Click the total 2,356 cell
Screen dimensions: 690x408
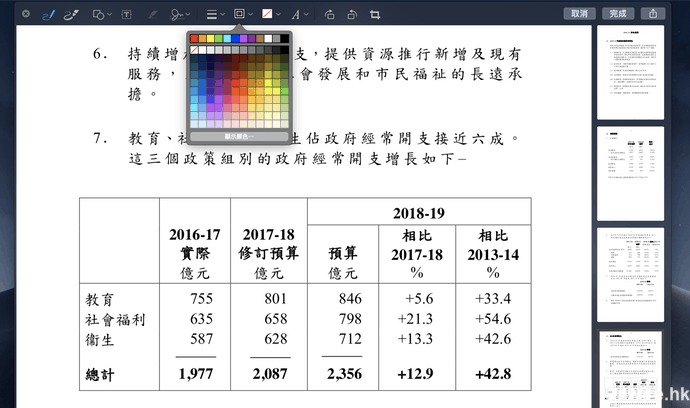point(344,374)
